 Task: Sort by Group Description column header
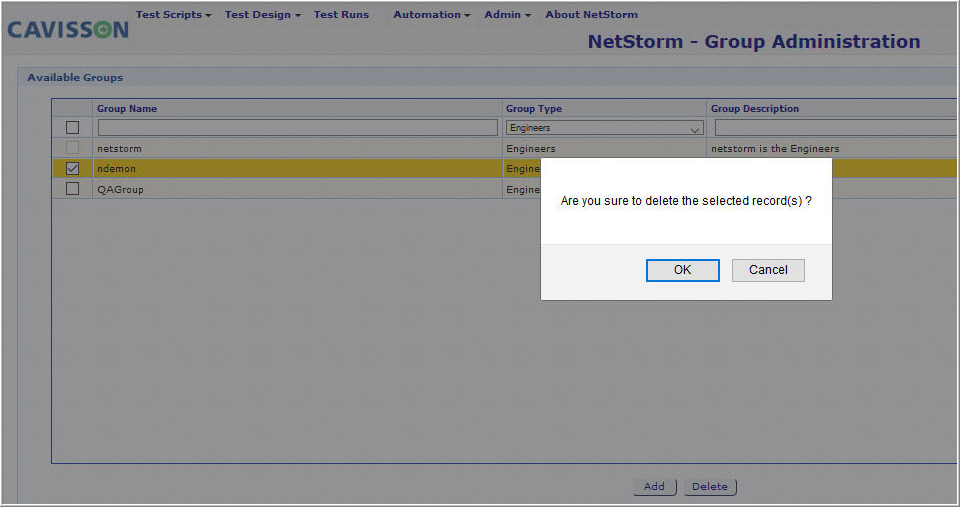[x=754, y=108]
